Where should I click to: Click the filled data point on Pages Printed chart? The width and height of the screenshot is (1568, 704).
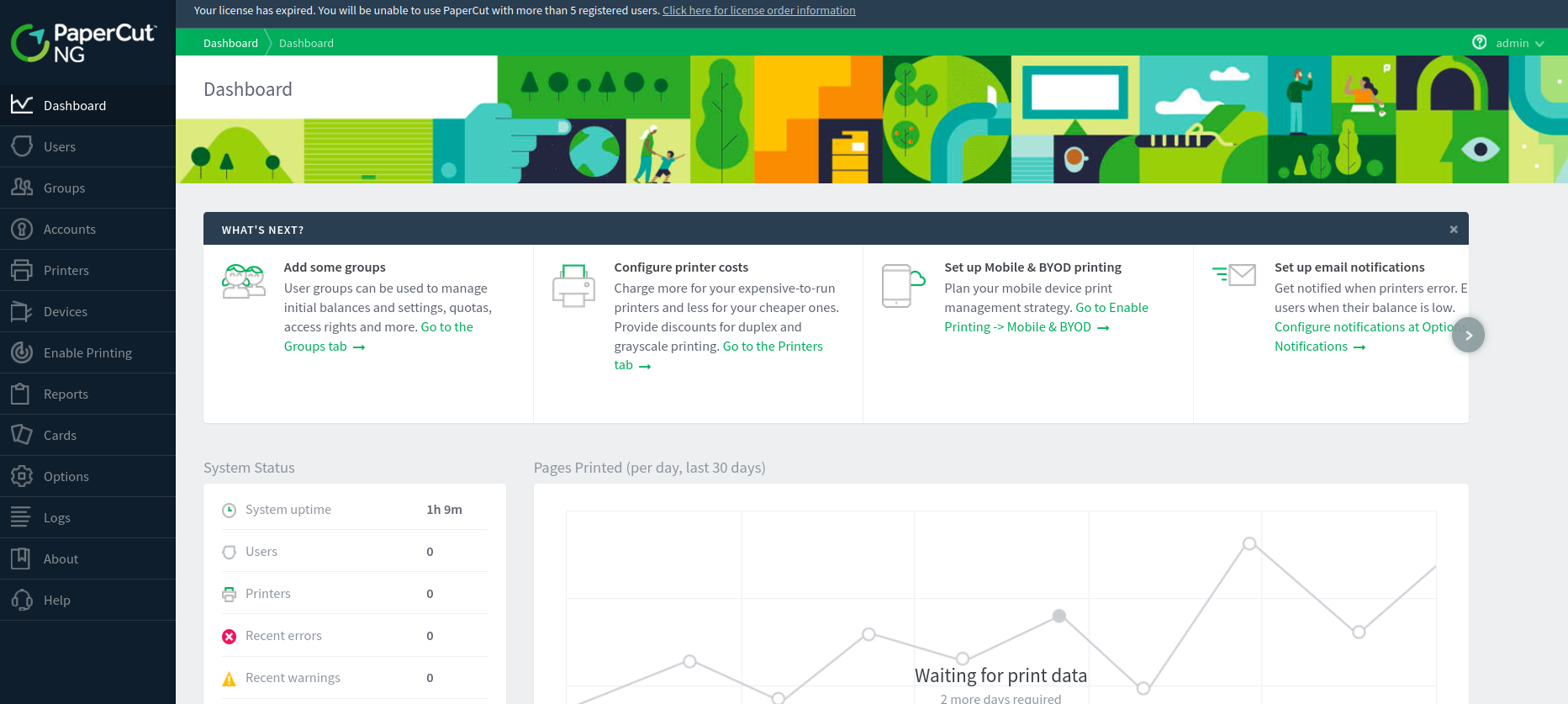[x=1059, y=616]
